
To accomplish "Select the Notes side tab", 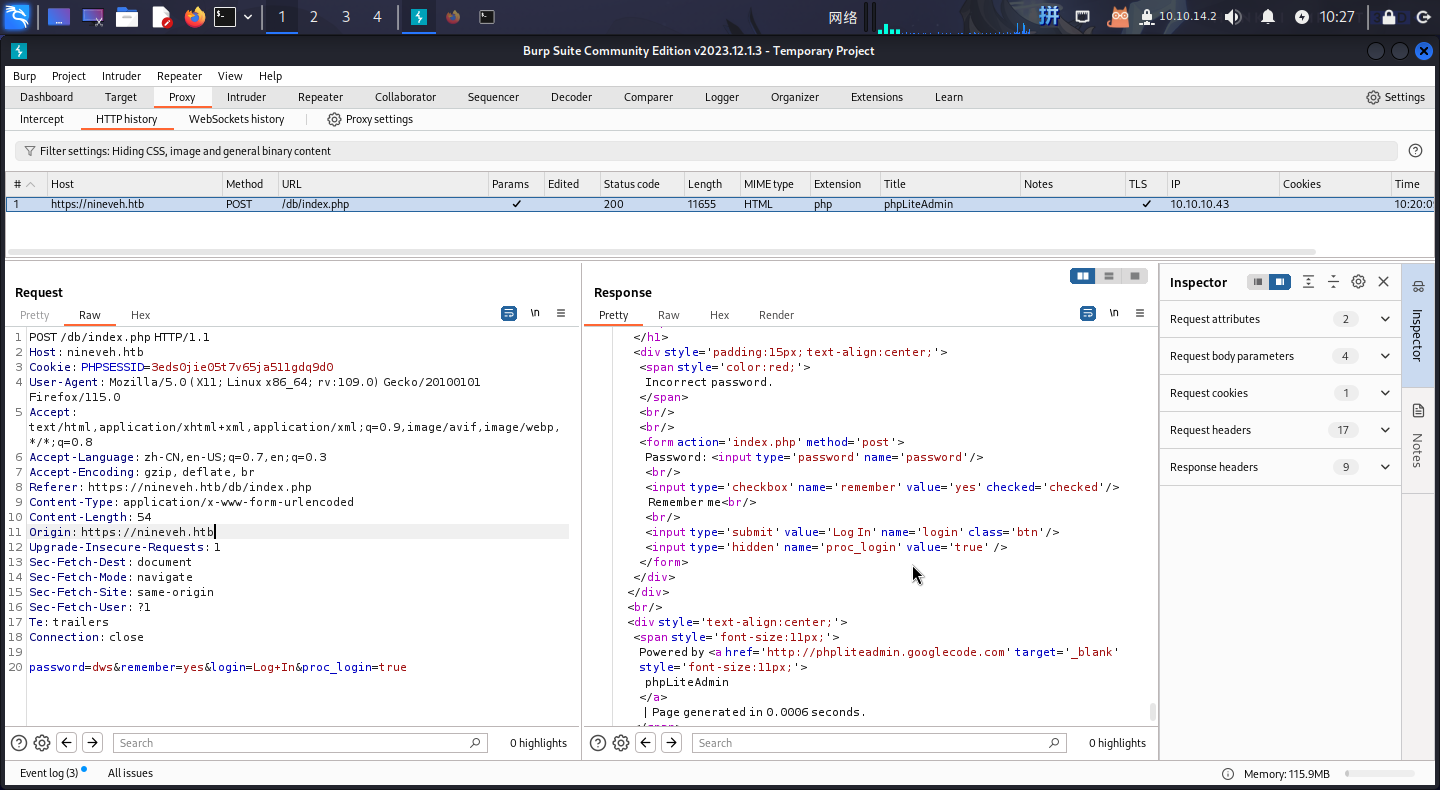I will click(x=1417, y=440).
